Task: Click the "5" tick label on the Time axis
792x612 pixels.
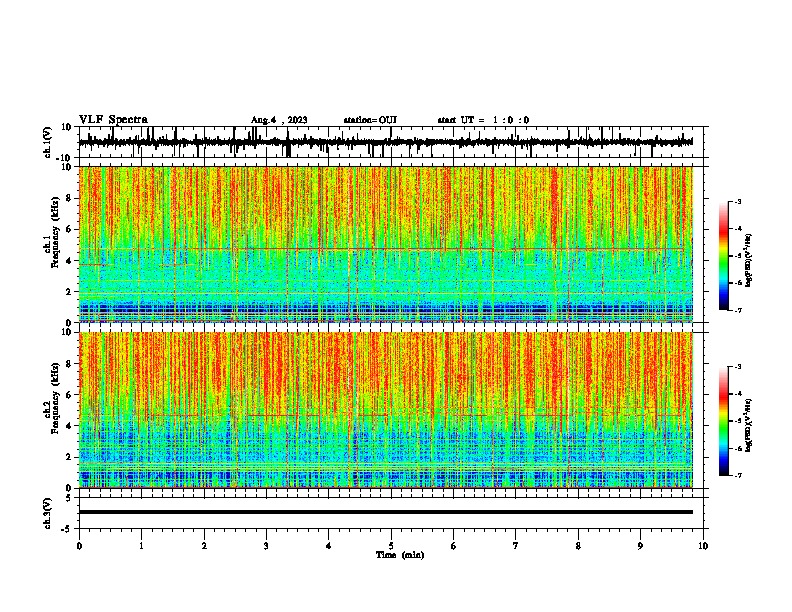Action: click(391, 546)
